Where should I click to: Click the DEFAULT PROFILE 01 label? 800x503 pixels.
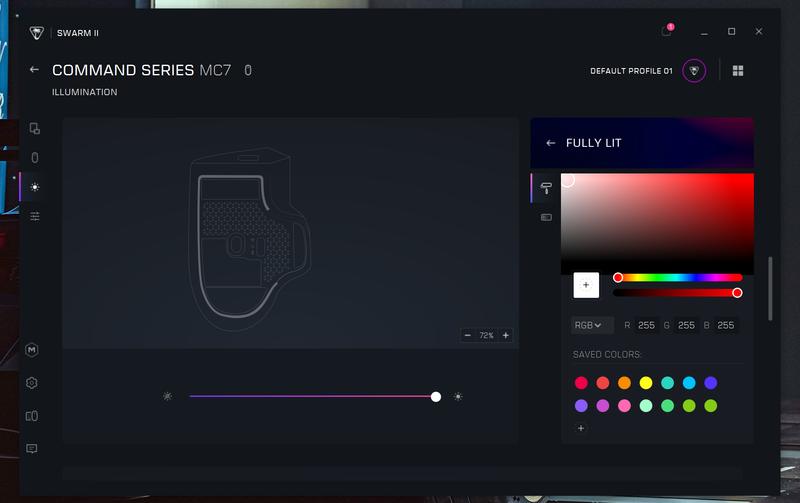[631, 71]
